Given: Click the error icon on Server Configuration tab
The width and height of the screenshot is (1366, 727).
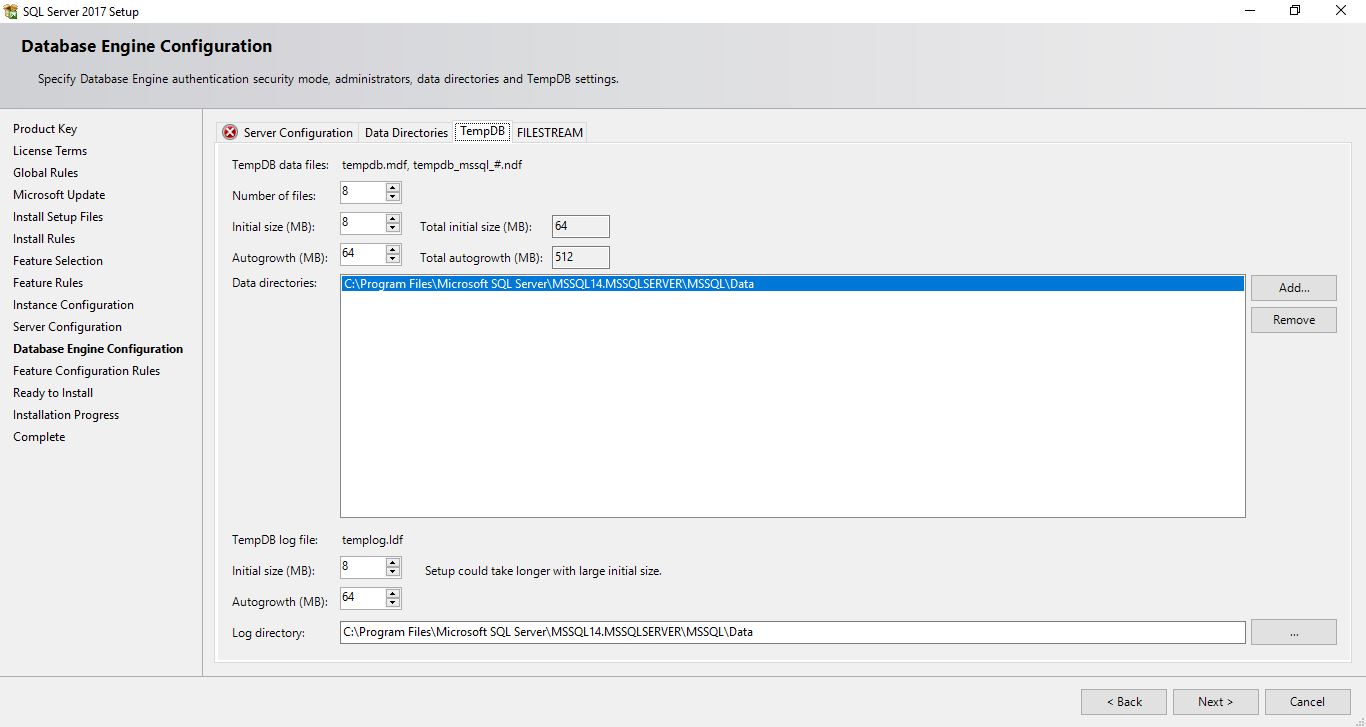Looking at the screenshot, I should click(228, 131).
